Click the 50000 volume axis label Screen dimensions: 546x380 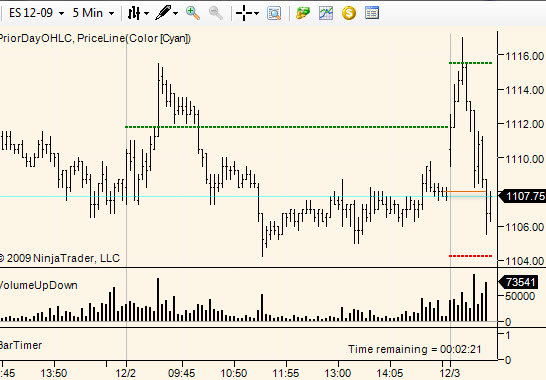pyautogui.click(x=520, y=296)
